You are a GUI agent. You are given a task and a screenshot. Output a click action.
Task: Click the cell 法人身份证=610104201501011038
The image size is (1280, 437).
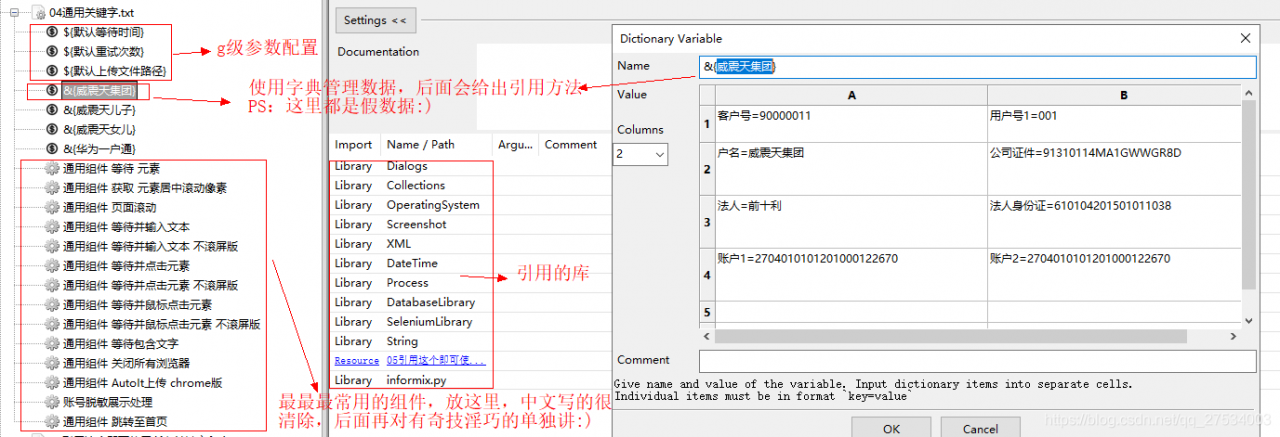pyautogui.click(x=1113, y=222)
